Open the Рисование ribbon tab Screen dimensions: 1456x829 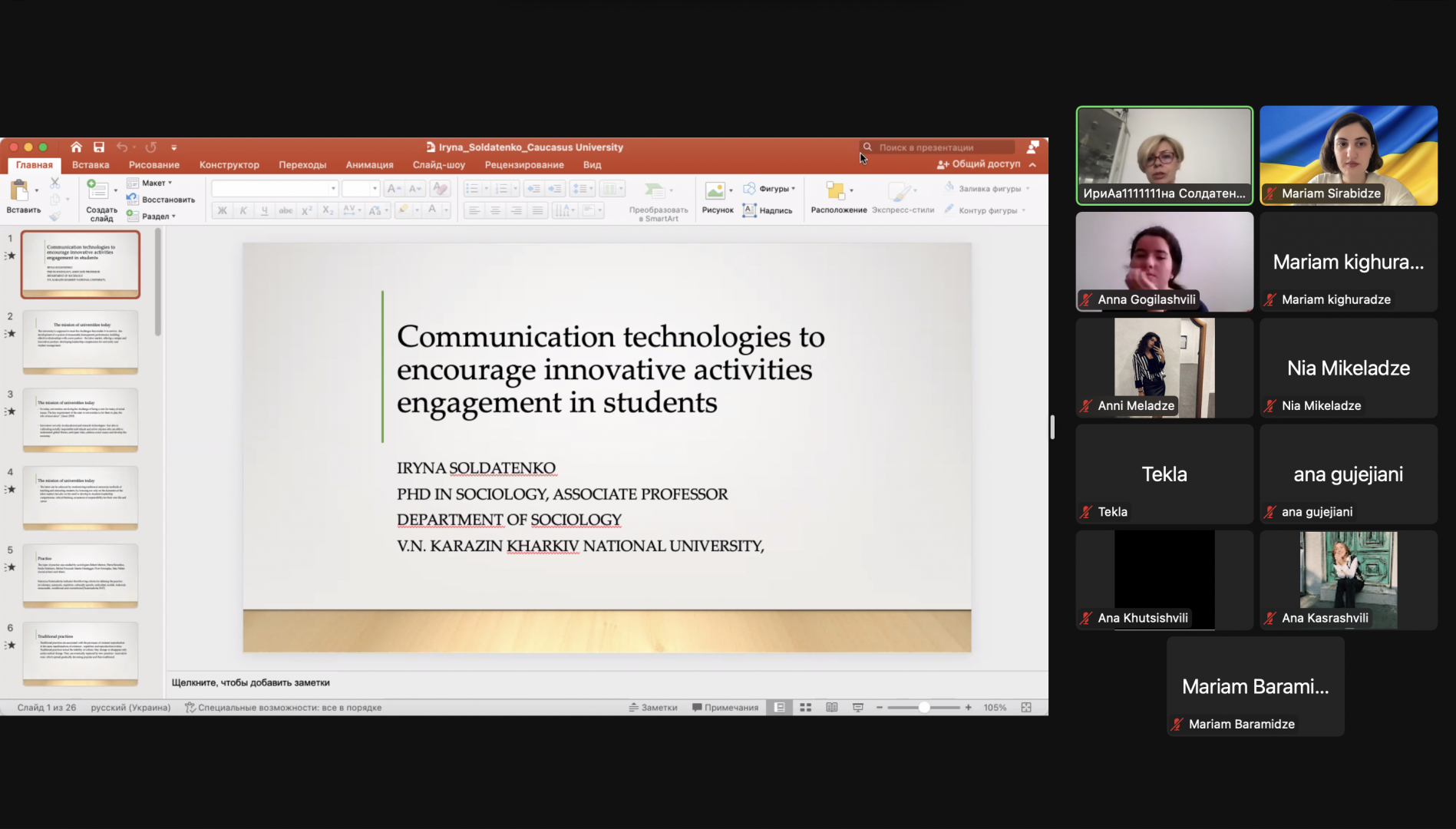click(154, 165)
